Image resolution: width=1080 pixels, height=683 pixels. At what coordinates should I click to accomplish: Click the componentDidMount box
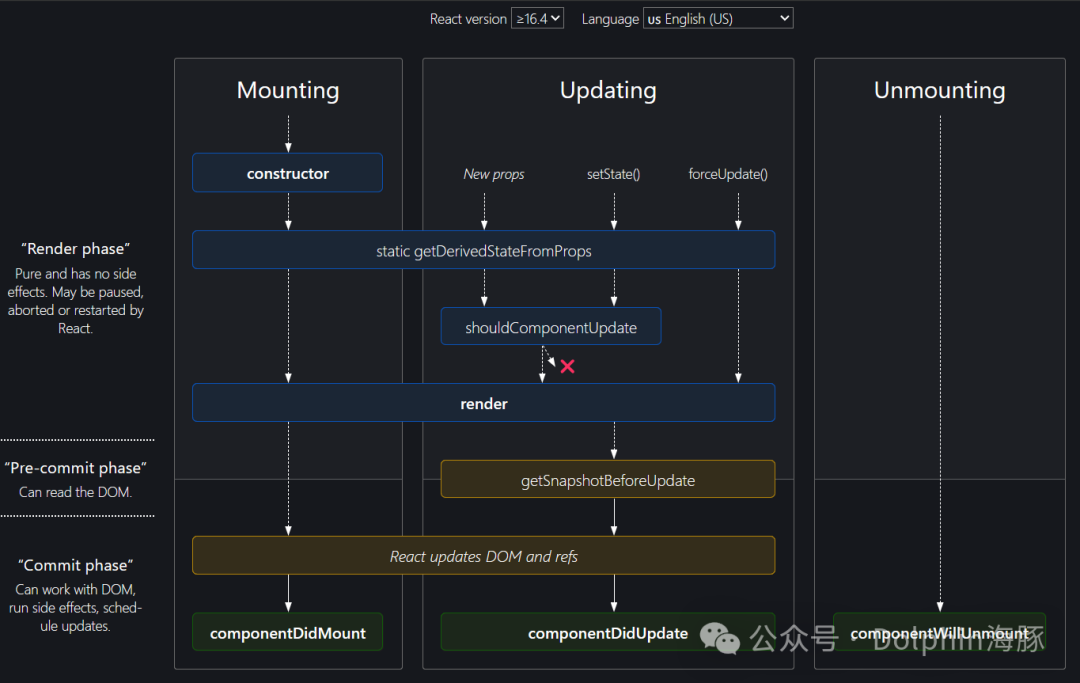point(287,632)
